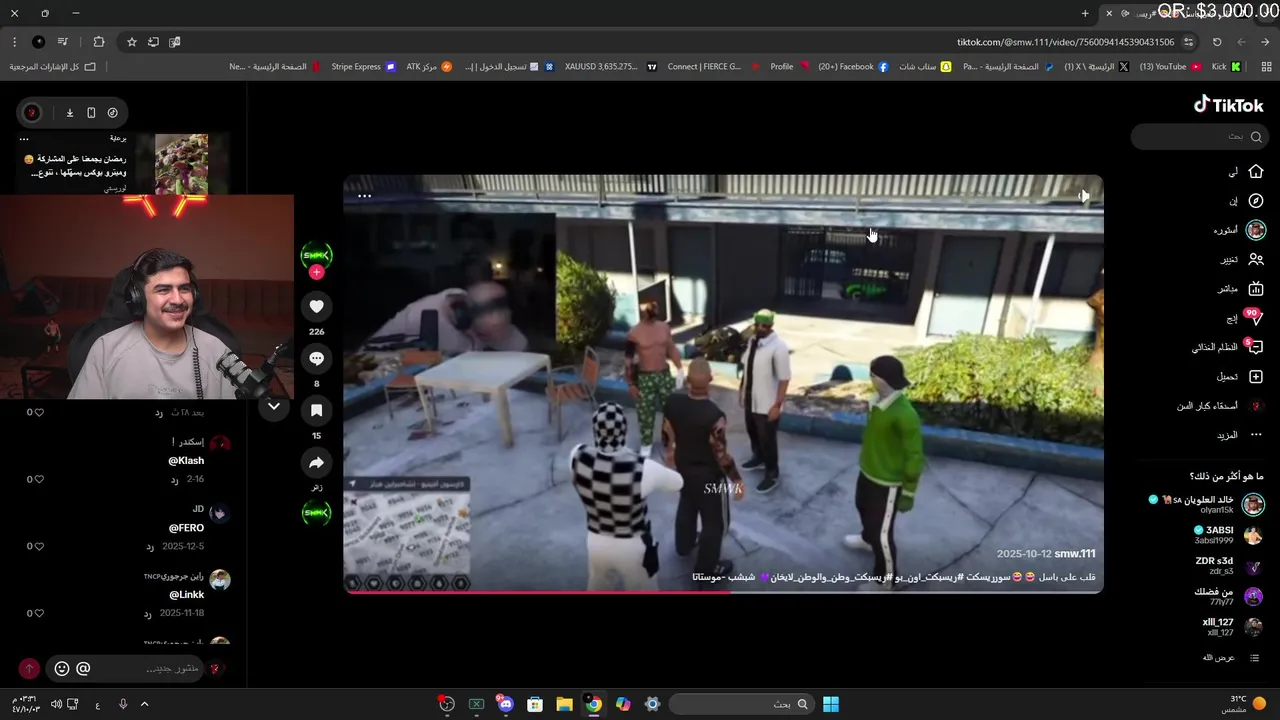The height and width of the screenshot is (720, 1280).
Task: Send comment with red arrow button
Action: pyautogui.click(x=29, y=668)
